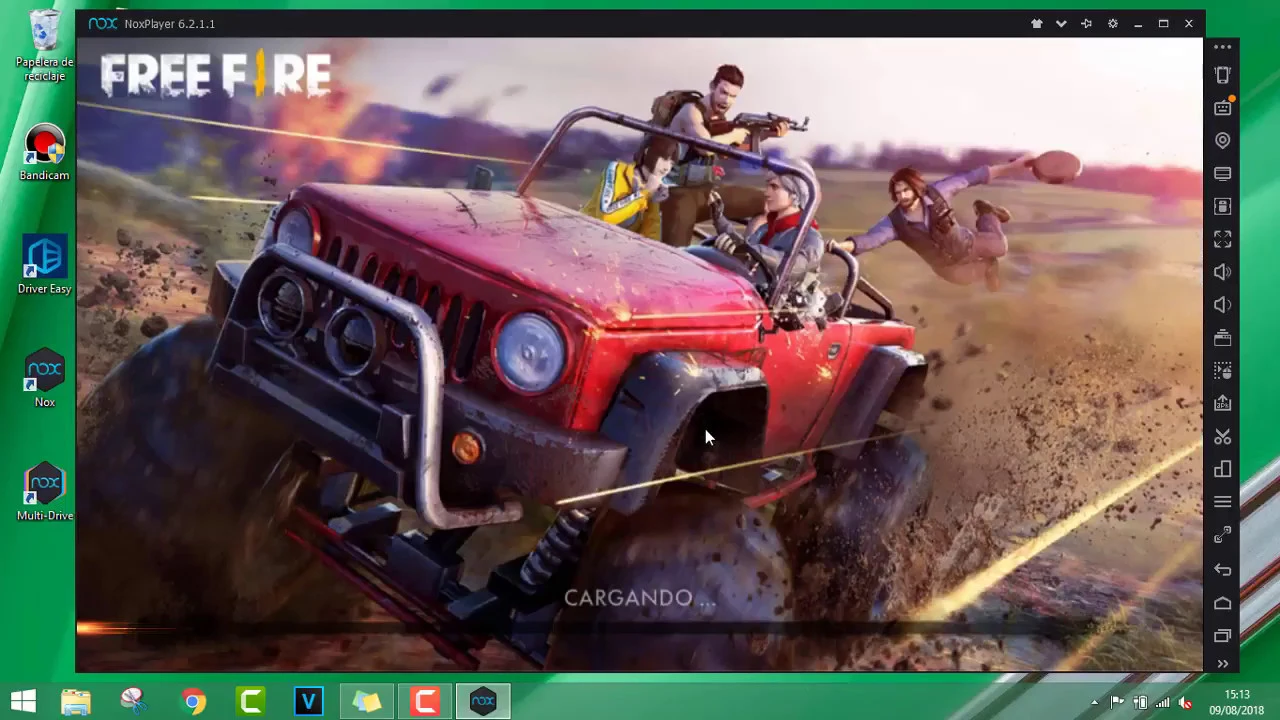Image resolution: width=1280 pixels, height=720 pixels.
Task: Click the NoxPlayer taskbar button
Action: tap(483, 701)
